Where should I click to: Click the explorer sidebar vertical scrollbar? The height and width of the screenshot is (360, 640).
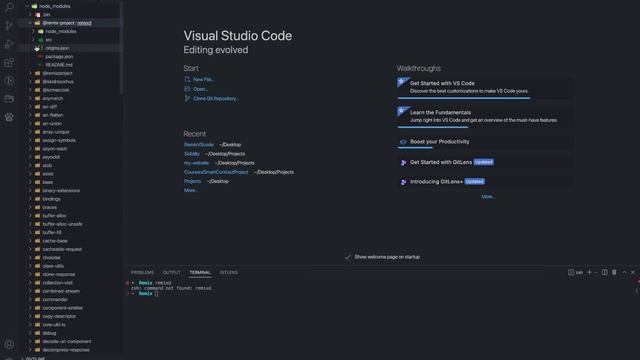pyautogui.click(x=122, y=47)
